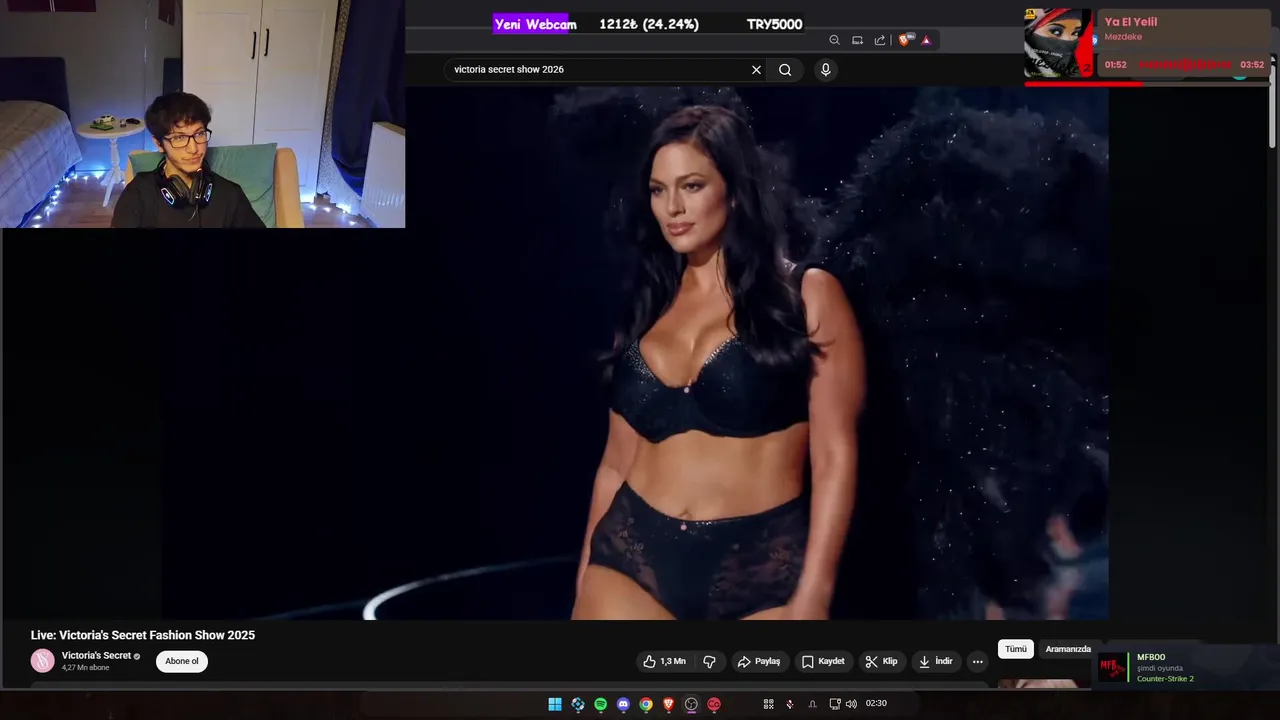Download the video with İndir
1280x720 pixels.
(936, 661)
